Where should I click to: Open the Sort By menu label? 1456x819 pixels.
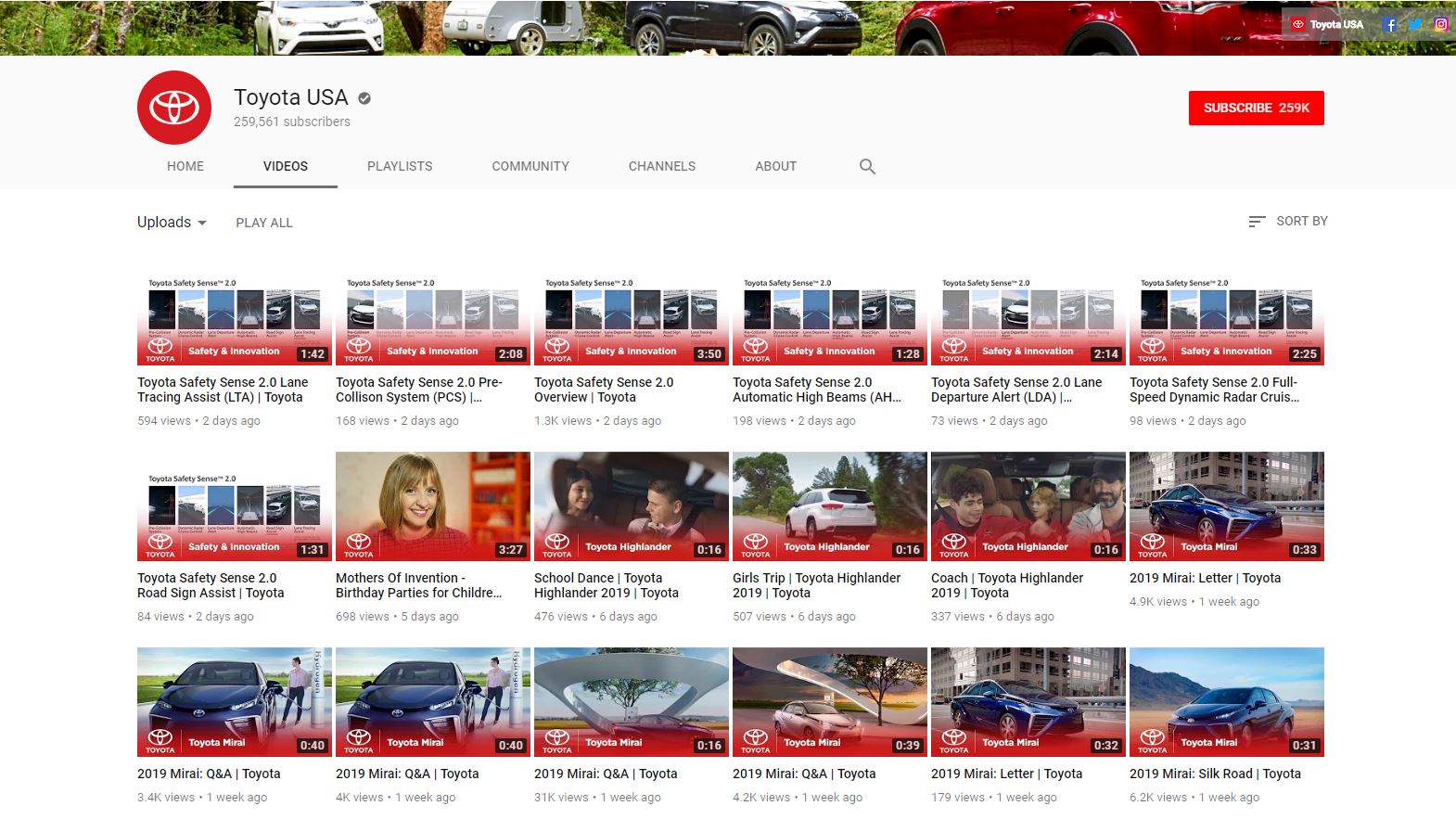pos(1302,222)
